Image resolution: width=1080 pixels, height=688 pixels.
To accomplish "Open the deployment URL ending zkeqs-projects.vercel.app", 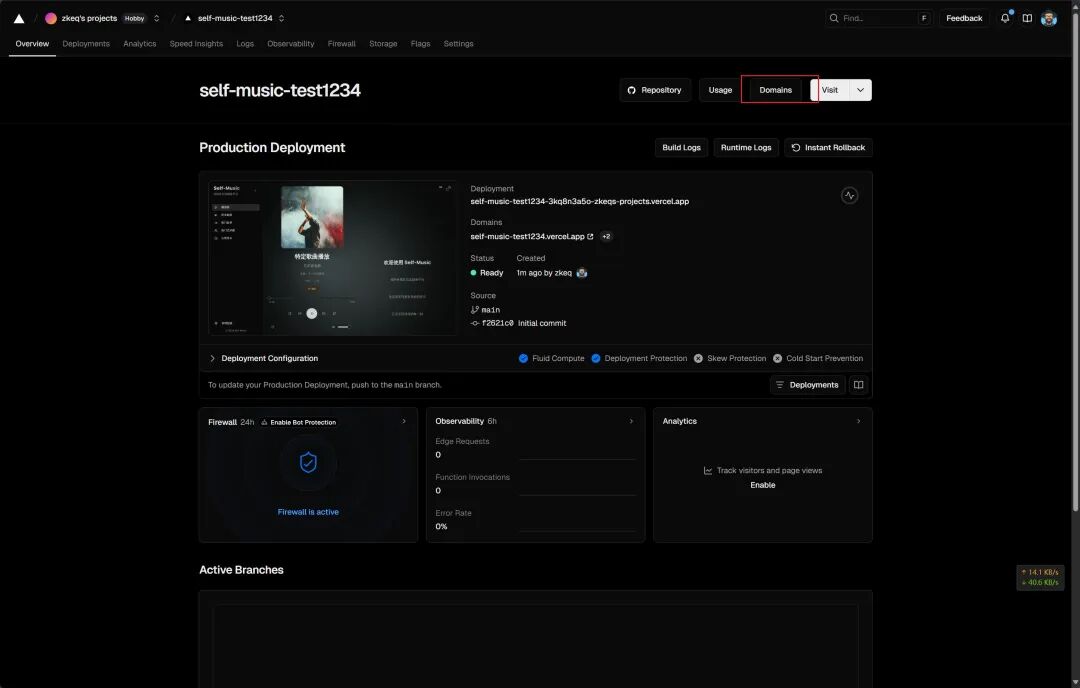I will click(579, 201).
